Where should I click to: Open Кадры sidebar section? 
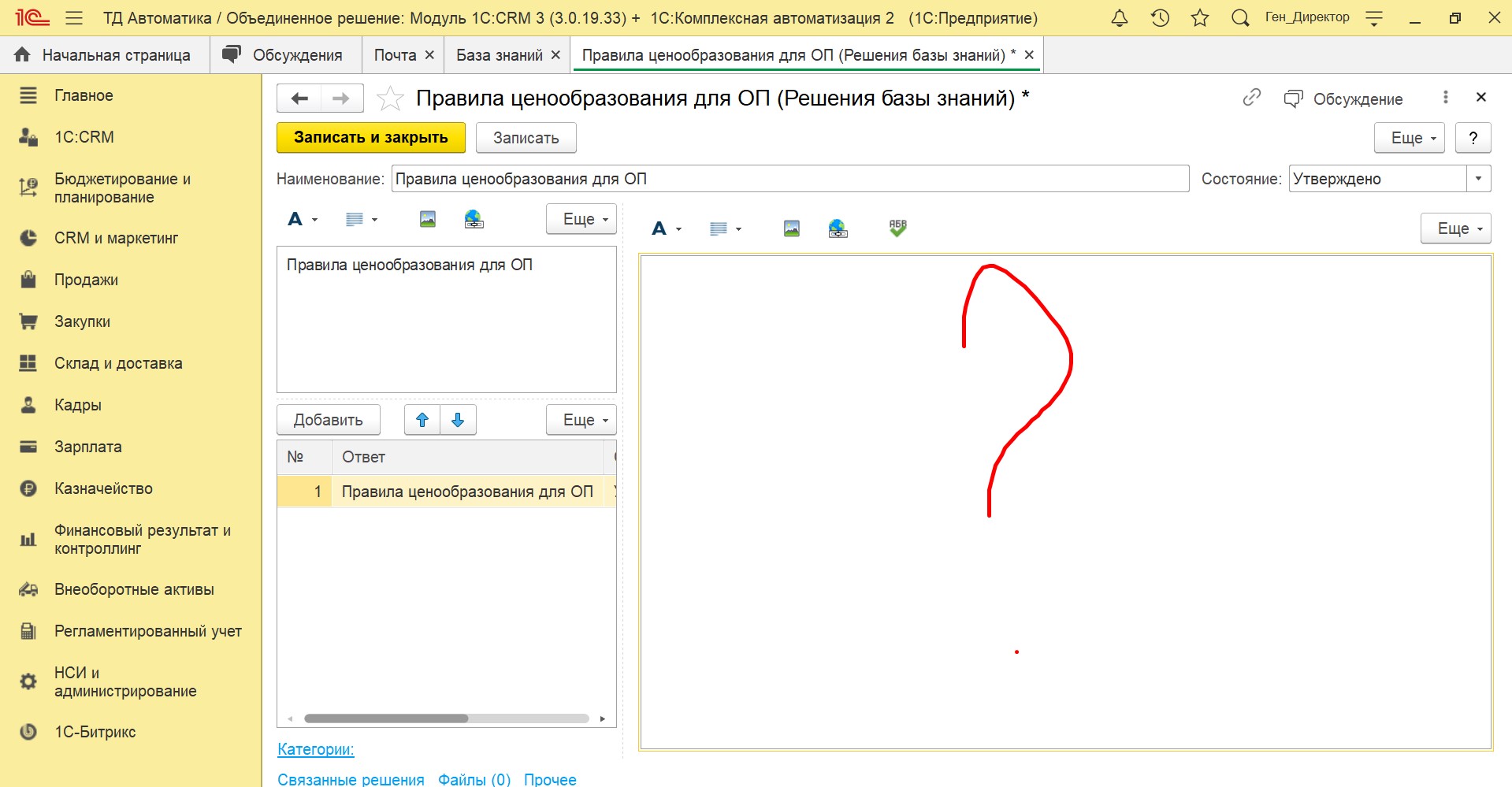point(77,405)
